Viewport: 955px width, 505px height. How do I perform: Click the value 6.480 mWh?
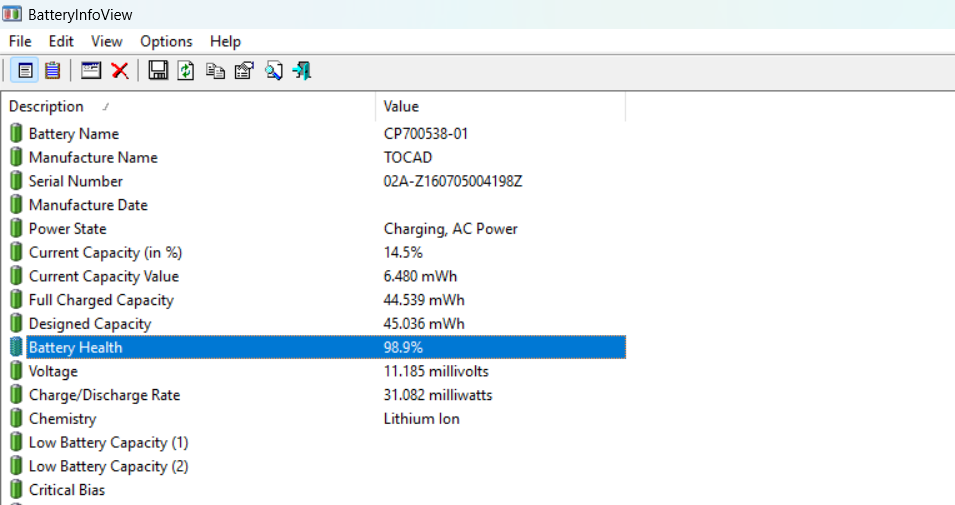420,276
